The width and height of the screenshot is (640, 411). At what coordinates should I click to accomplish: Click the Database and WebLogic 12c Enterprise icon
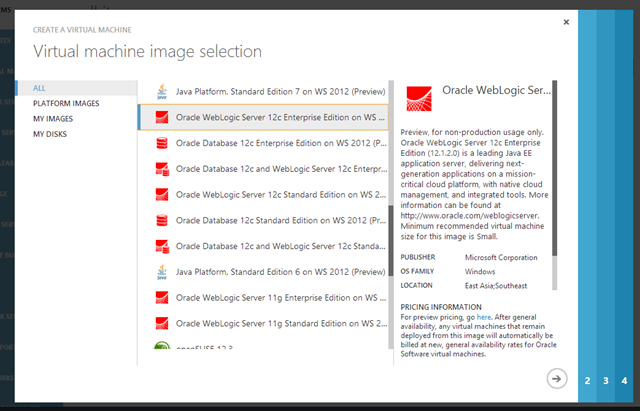click(162, 169)
